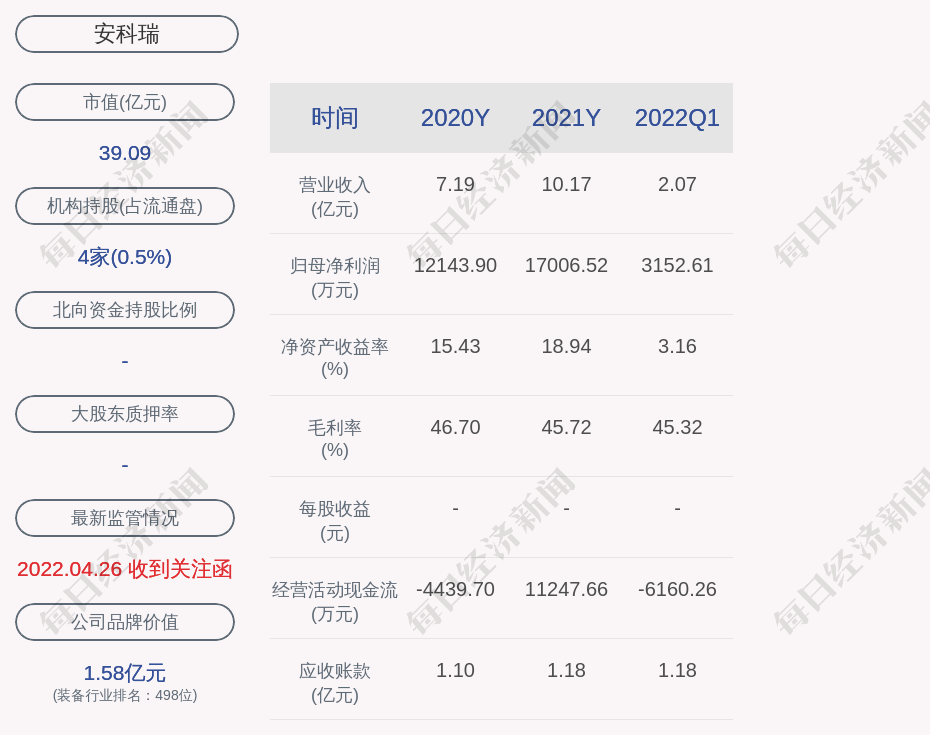Click the 毛利率(%) row label
The width and height of the screenshot is (930, 735).
pyautogui.click(x=335, y=439)
